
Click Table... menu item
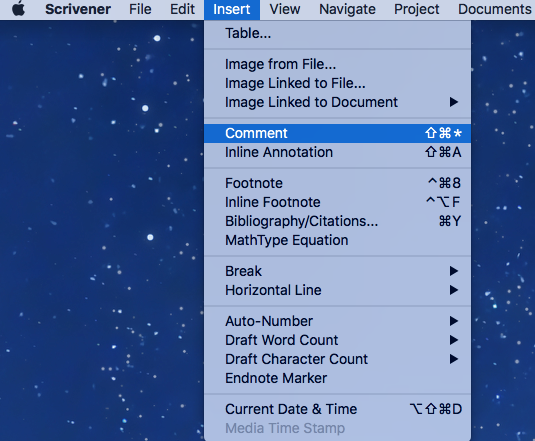tap(337, 33)
